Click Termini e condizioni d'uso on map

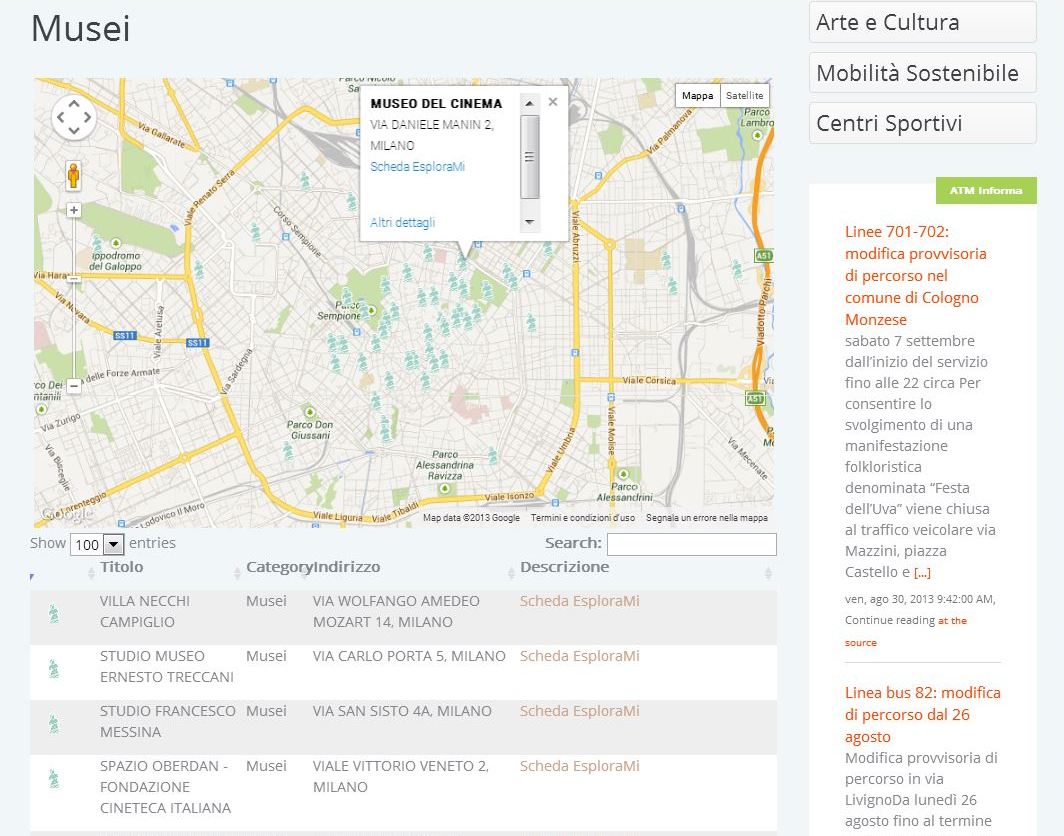coord(582,518)
